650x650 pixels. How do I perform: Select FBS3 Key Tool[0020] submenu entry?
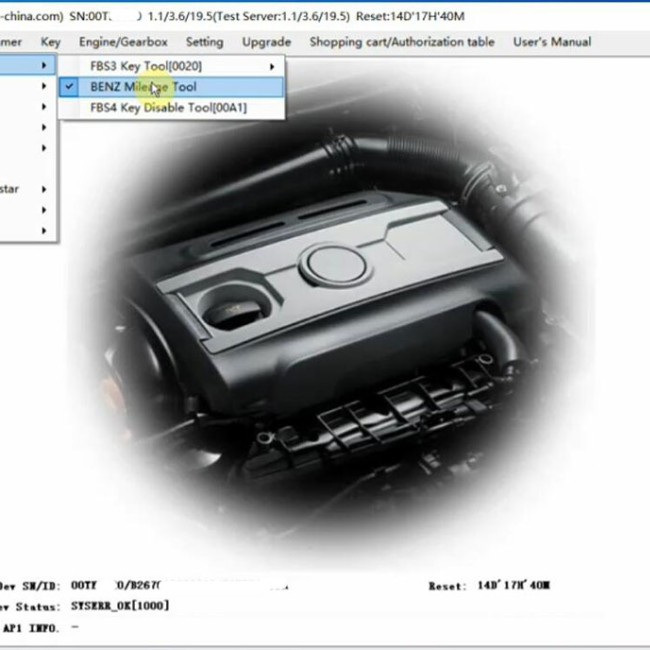coord(171,66)
